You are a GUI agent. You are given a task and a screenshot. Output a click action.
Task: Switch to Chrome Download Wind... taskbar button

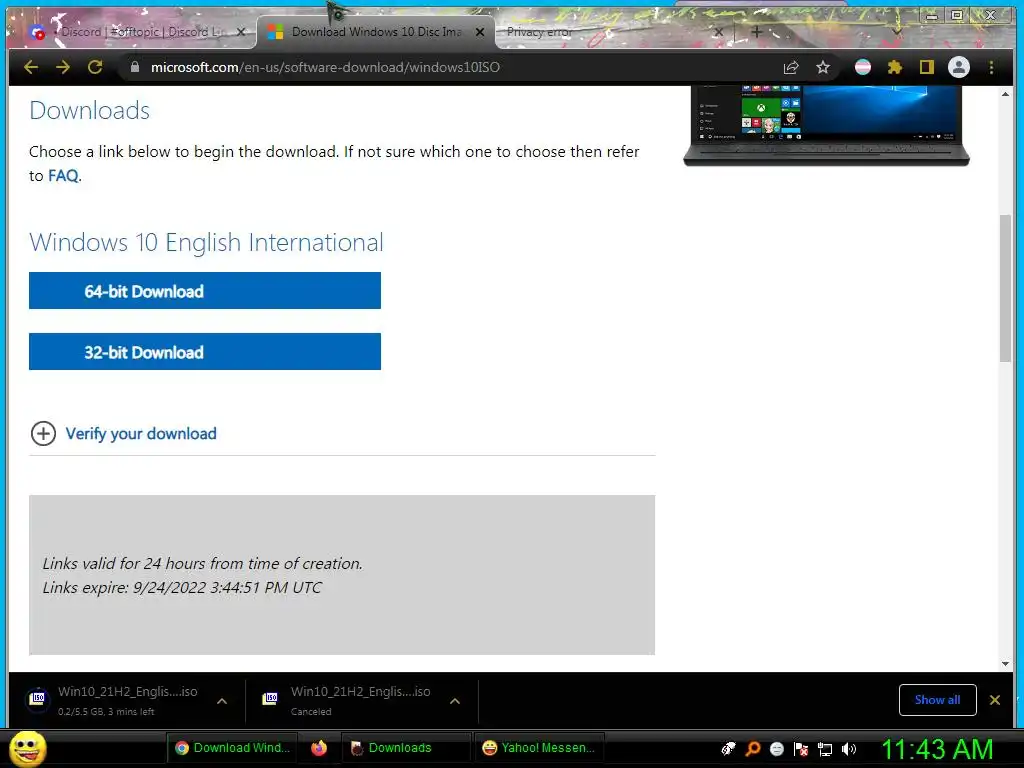[x=232, y=748]
